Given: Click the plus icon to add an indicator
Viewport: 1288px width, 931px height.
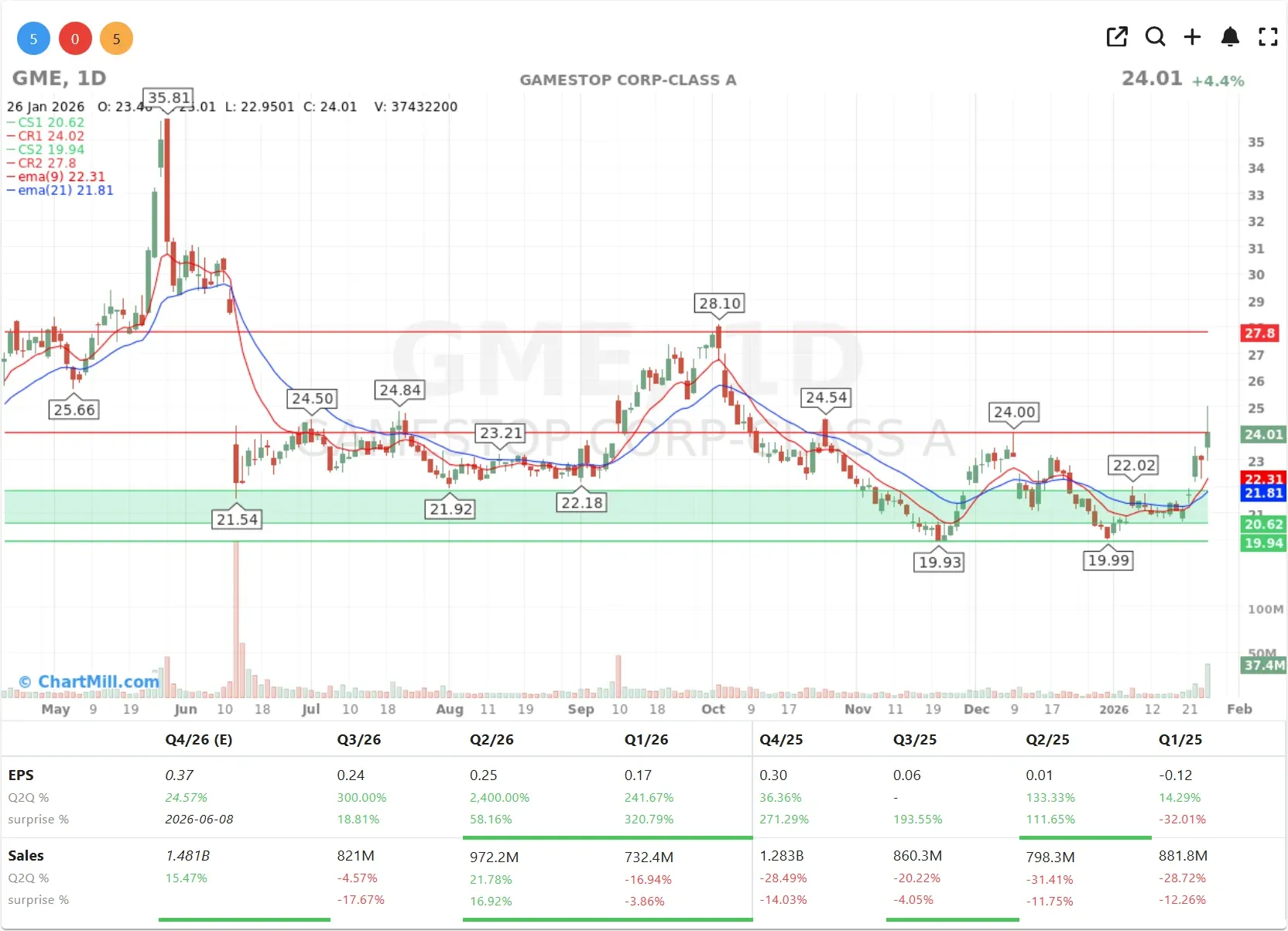Looking at the screenshot, I should pos(1192,36).
